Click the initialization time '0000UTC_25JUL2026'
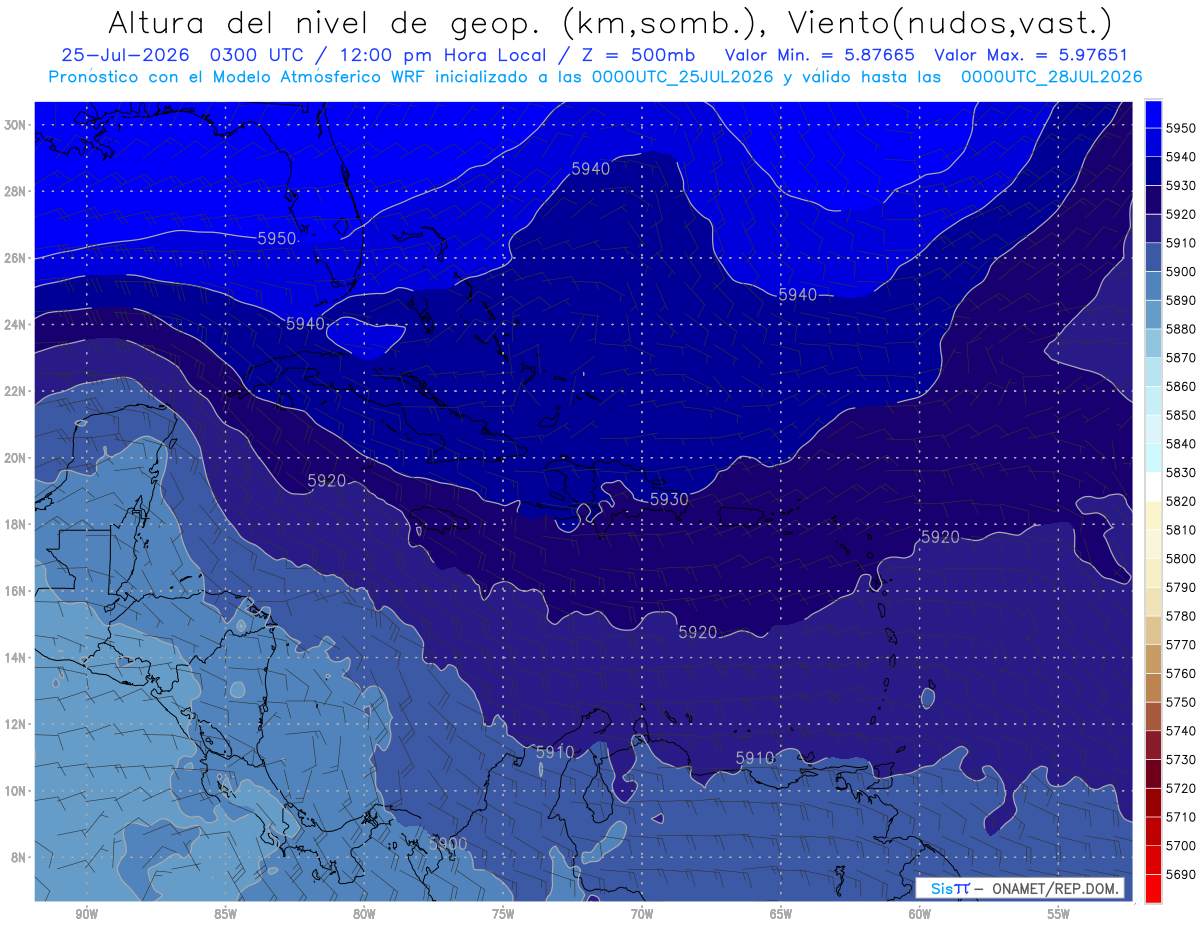 click(x=683, y=77)
